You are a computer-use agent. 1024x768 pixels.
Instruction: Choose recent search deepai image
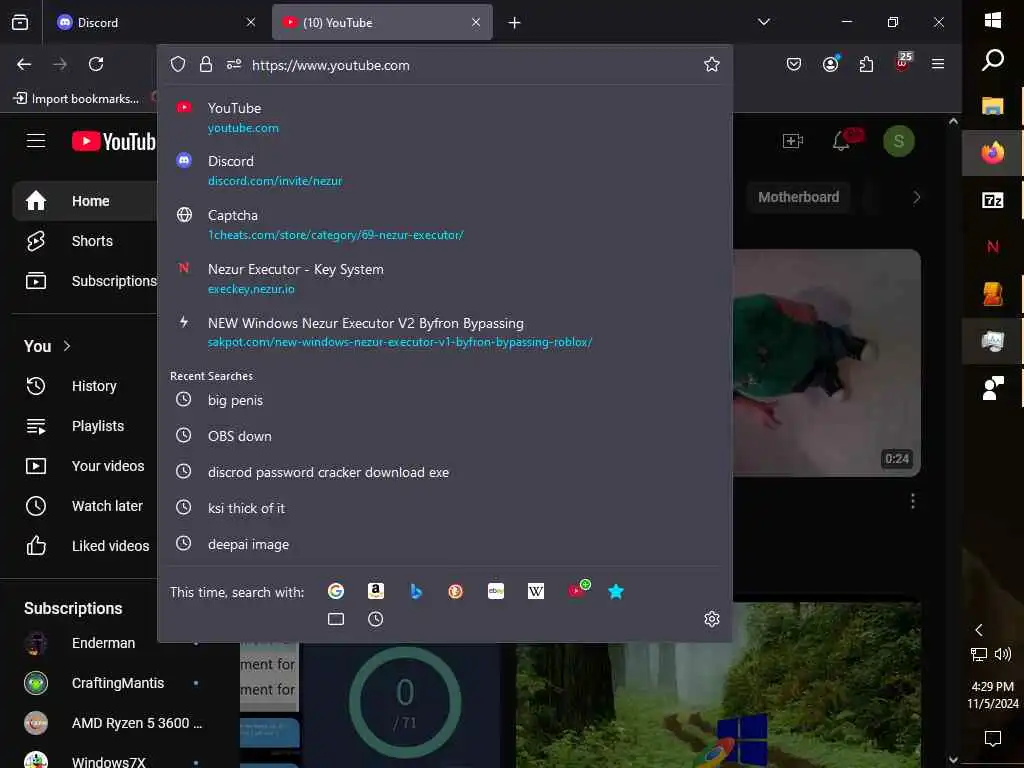point(445,543)
